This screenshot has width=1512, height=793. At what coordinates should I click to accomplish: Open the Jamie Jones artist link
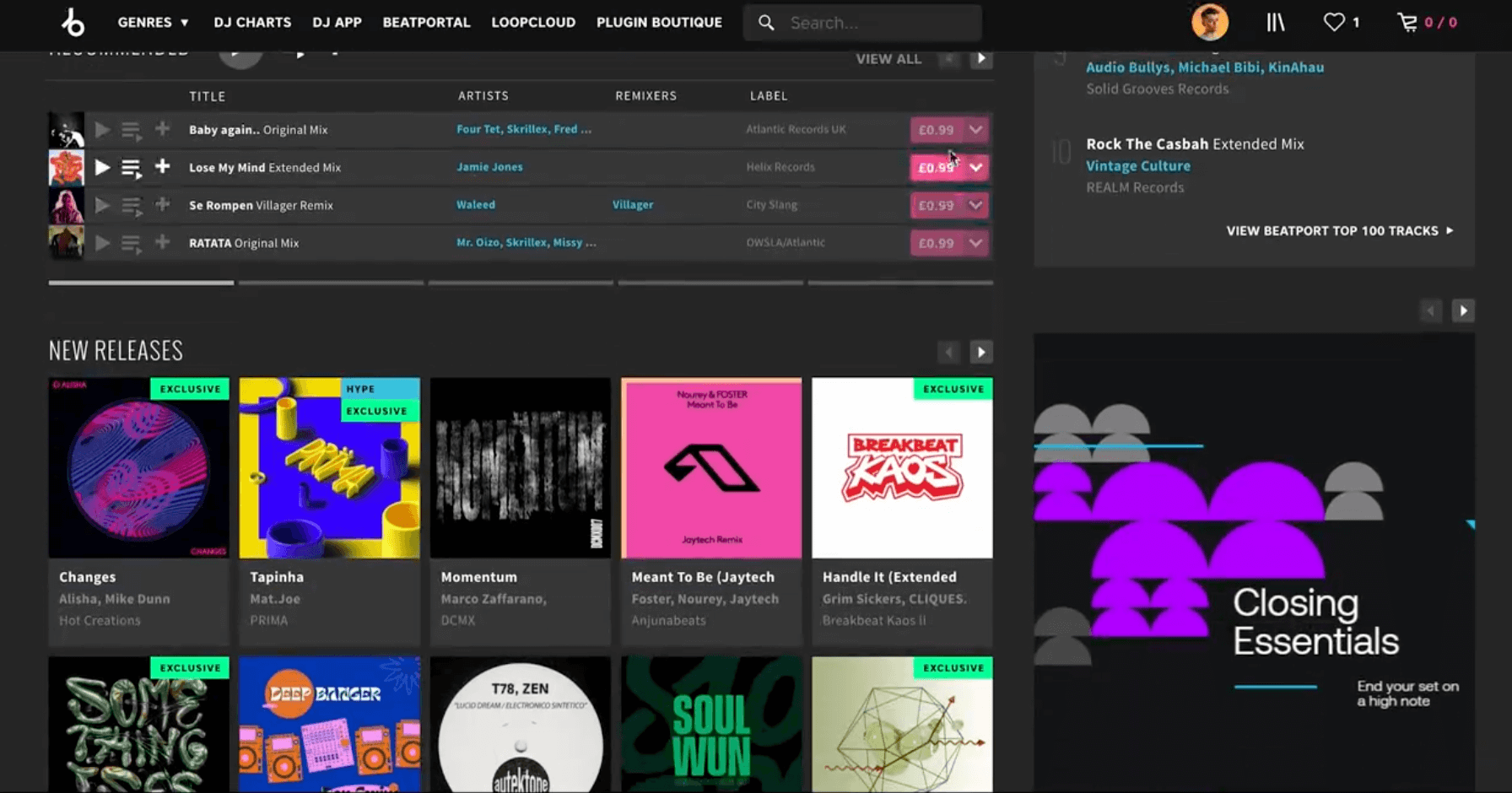(489, 167)
